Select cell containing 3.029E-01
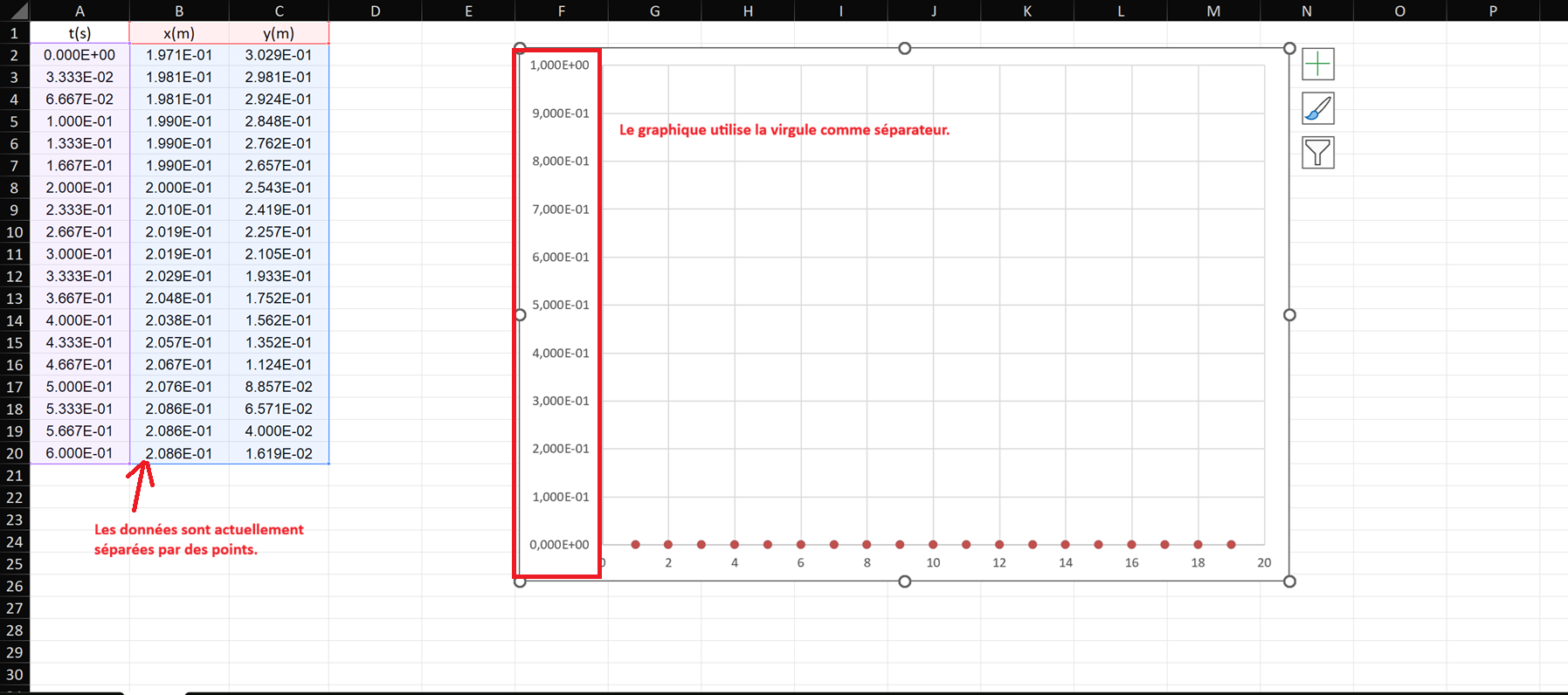1568x695 pixels. tap(279, 54)
